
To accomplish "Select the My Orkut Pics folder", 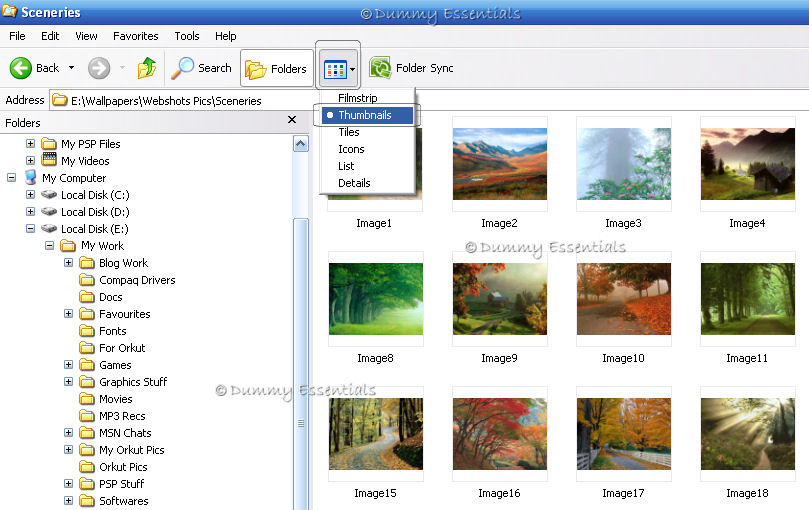I will pos(122,450).
